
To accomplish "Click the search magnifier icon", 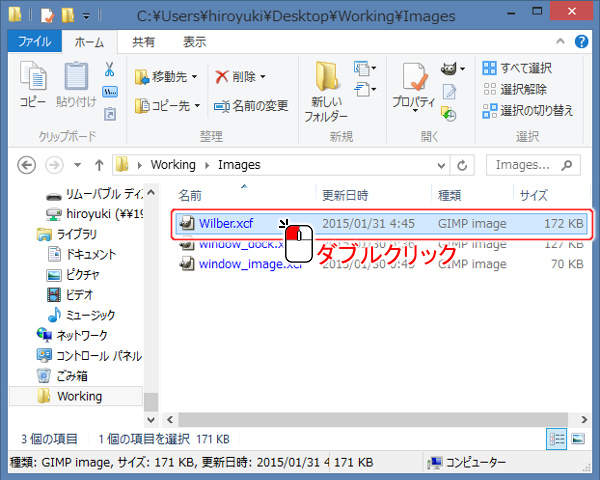I will tap(567, 165).
